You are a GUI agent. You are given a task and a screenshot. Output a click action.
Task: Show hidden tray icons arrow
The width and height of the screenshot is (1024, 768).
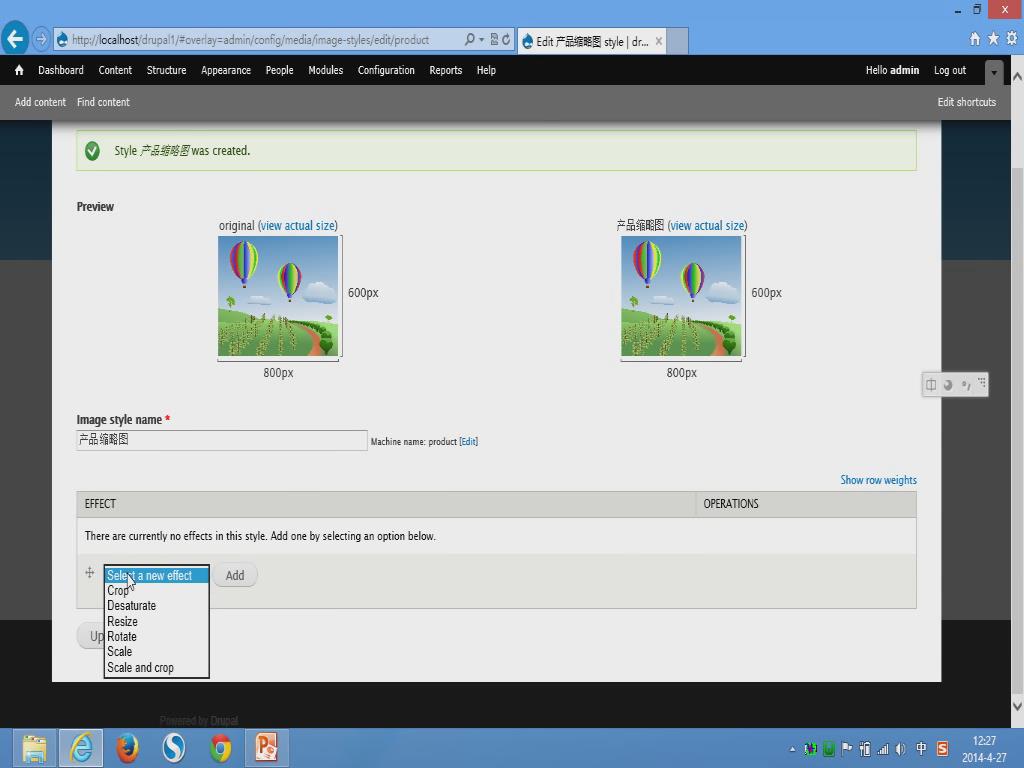[x=792, y=750]
